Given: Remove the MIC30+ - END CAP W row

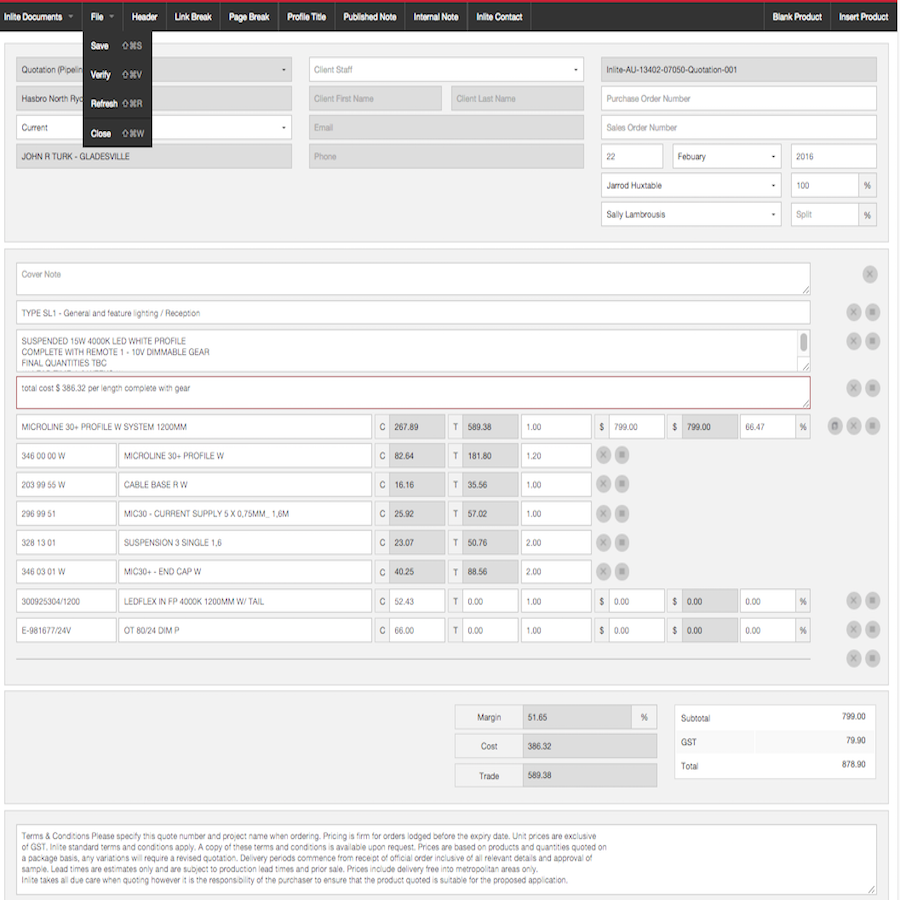Looking at the screenshot, I should point(603,572).
